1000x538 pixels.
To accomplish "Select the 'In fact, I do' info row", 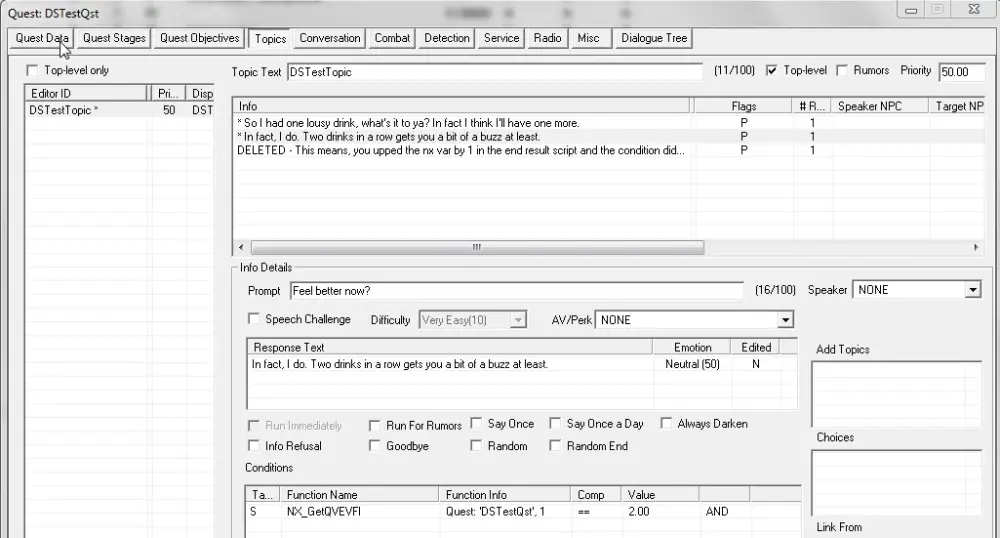I will point(609,136).
